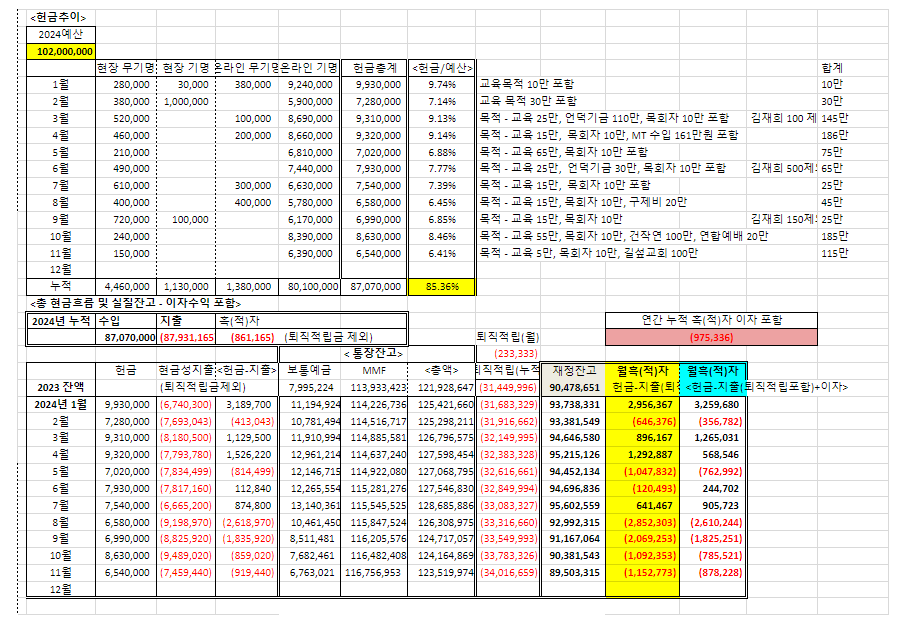Click the (2,610,244) cell
Screen dimensions: 902x627
pos(713,523)
